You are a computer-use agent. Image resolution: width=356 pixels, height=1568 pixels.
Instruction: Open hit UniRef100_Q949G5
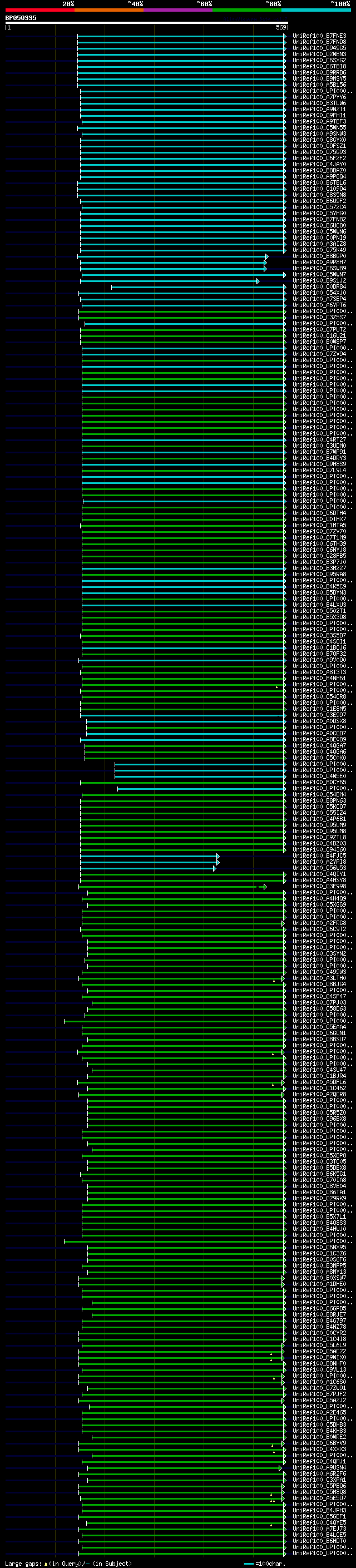click(319, 48)
